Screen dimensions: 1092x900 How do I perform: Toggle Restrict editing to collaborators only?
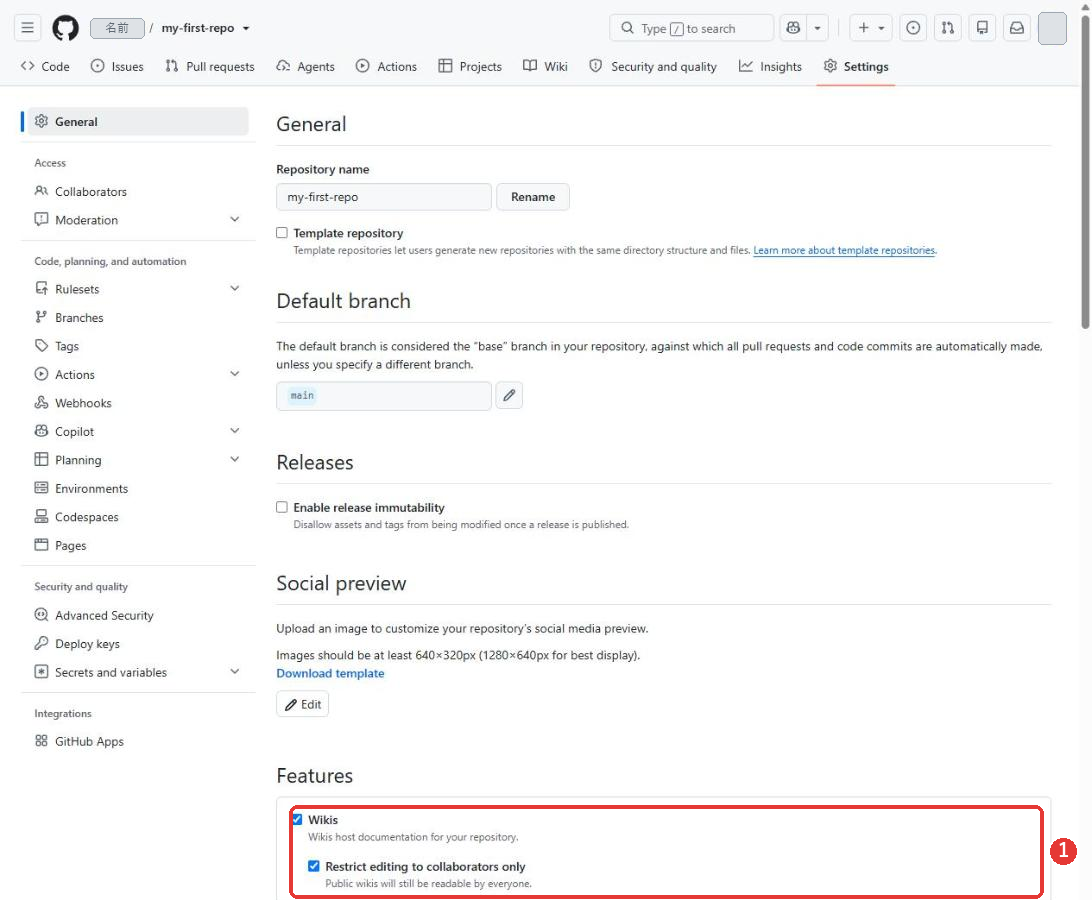coord(313,866)
